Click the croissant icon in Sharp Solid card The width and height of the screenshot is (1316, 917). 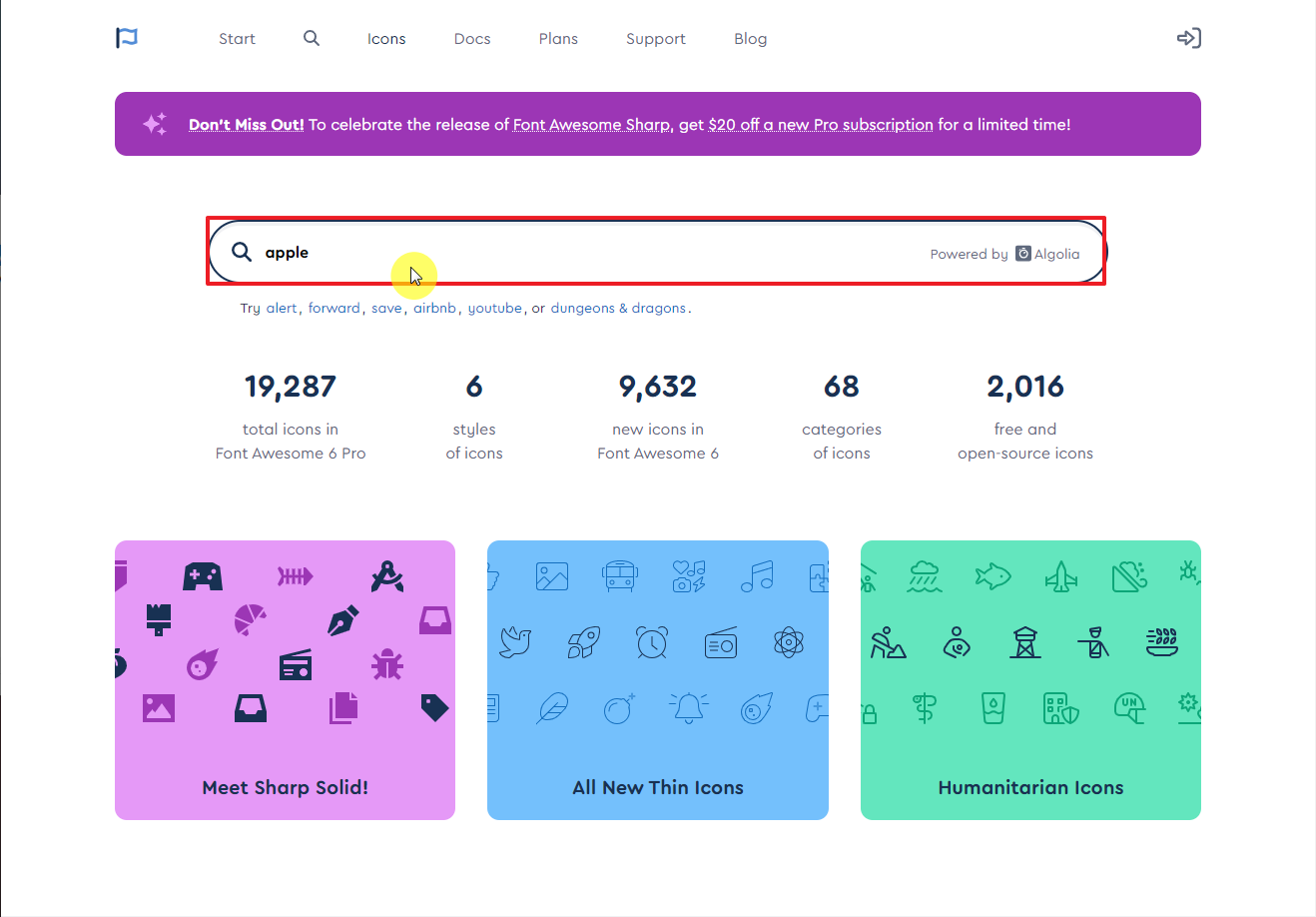[x=250, y=619]
